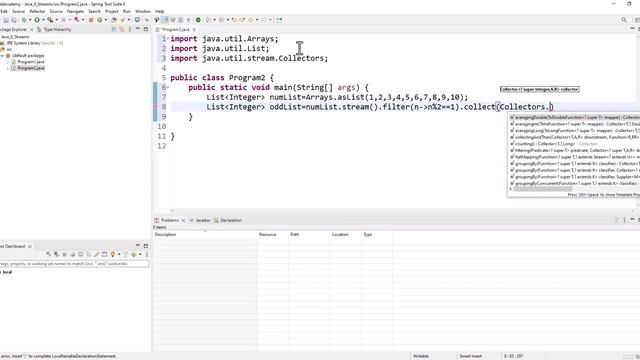Screen dimensions: 640x360
Task: Close the Package Explorer tab
Action: [31, 29]
